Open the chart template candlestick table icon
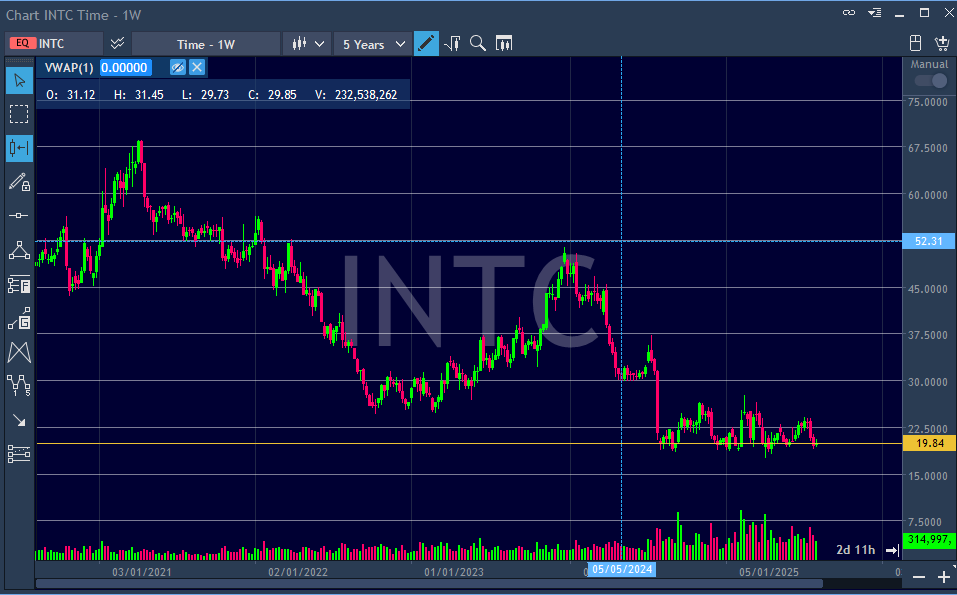Screen dimensions: 957x595 tap(504, 43)
